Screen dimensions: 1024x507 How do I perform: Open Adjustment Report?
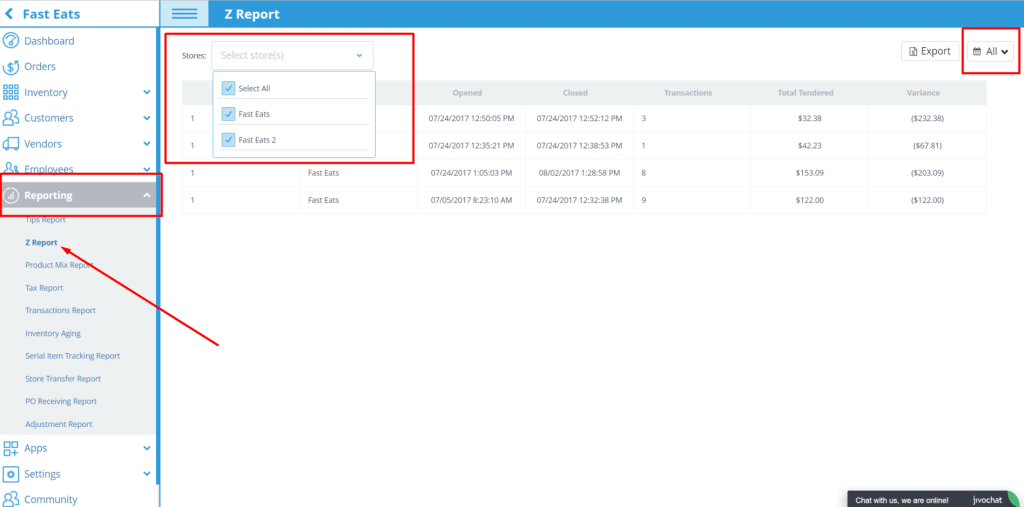[x=59, y=424]
